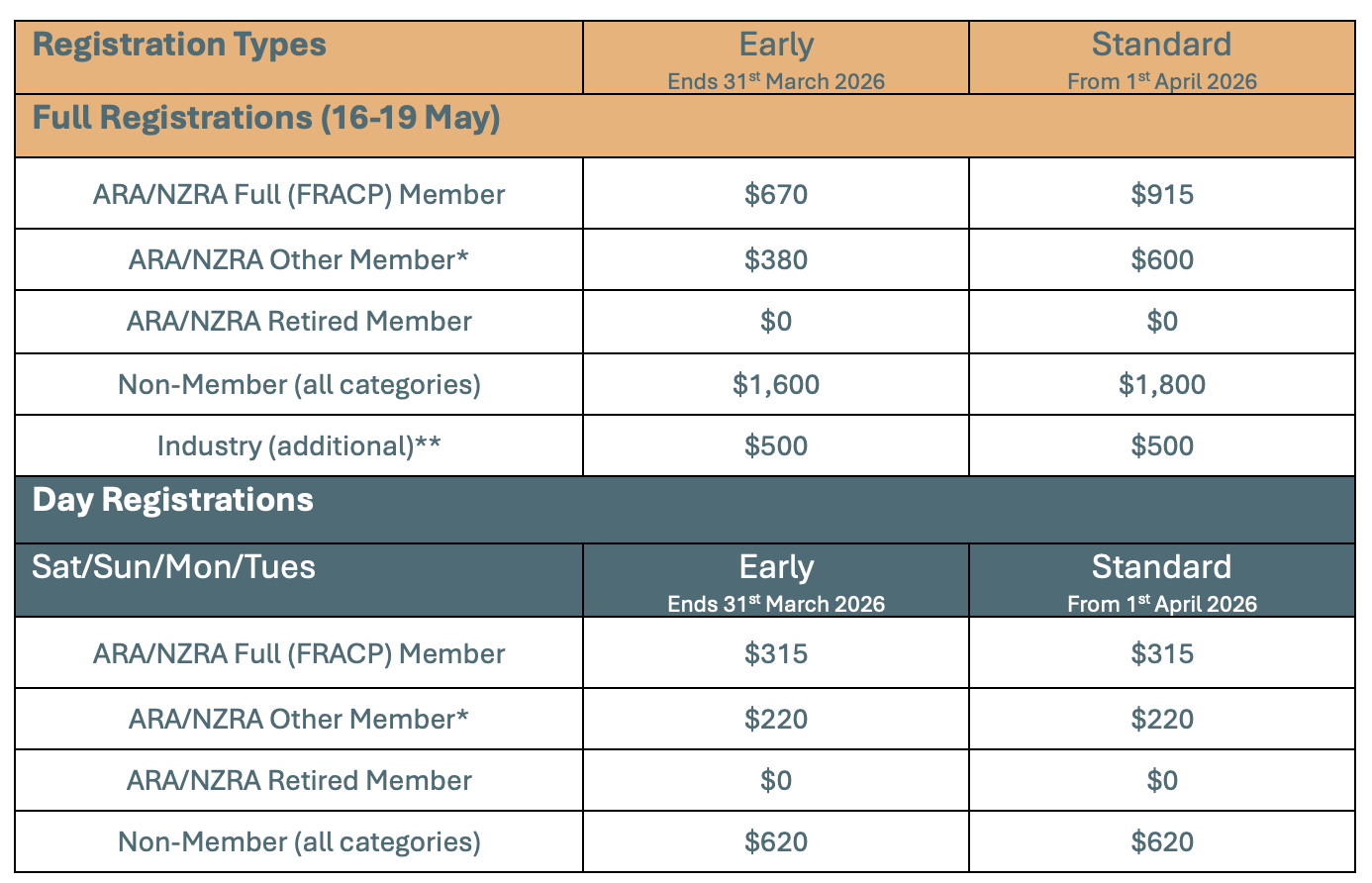Click the $1,800 standard non-member price

coord(1162,384)
